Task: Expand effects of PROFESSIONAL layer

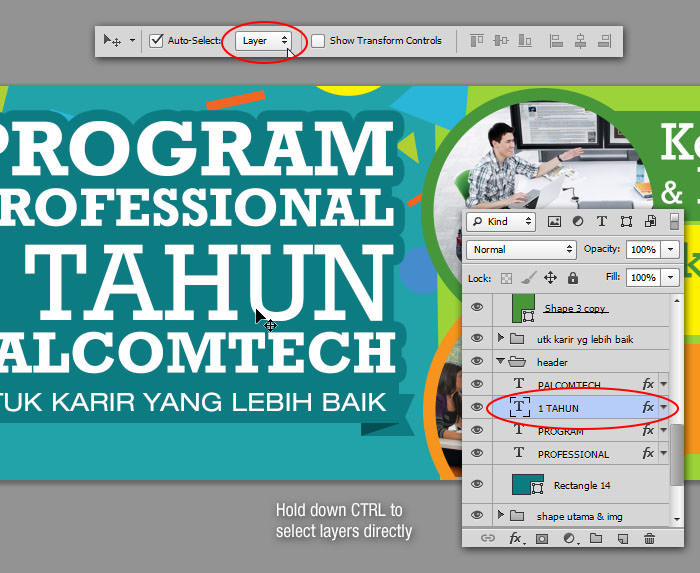Action: click(x=664, y=453)
